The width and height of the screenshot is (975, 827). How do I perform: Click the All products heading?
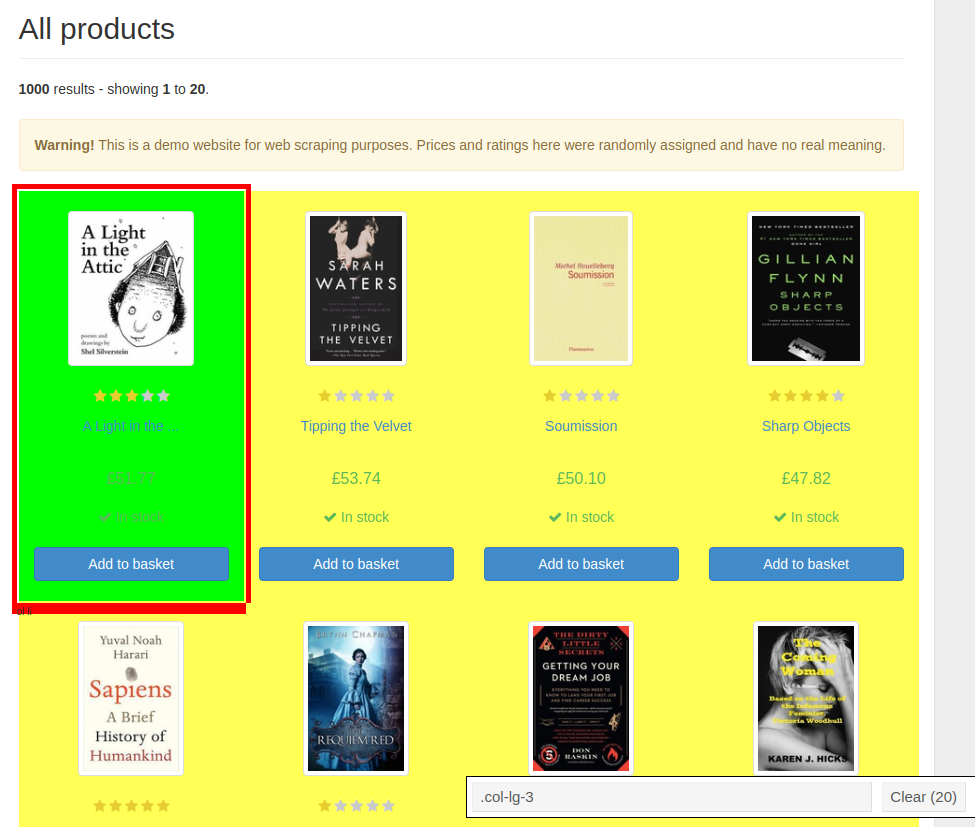96,29
